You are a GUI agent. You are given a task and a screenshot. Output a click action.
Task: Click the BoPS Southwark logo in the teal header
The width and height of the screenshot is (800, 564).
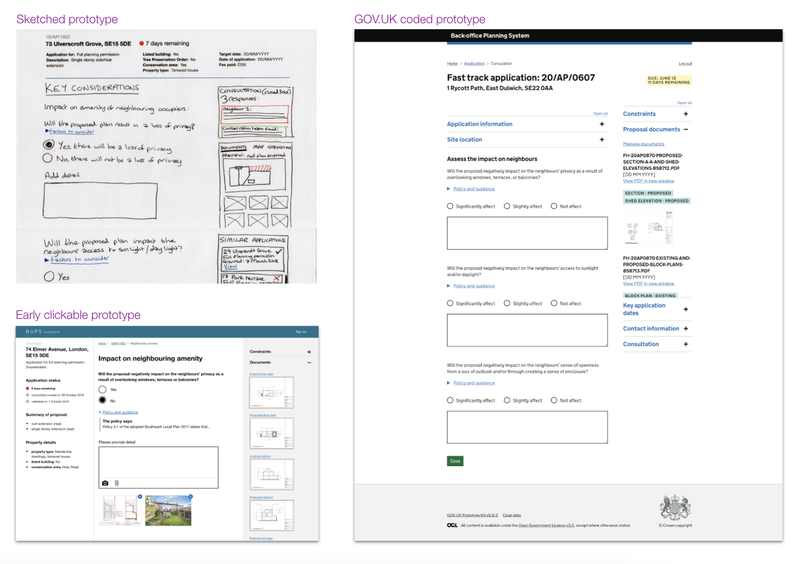click(43, 332)
